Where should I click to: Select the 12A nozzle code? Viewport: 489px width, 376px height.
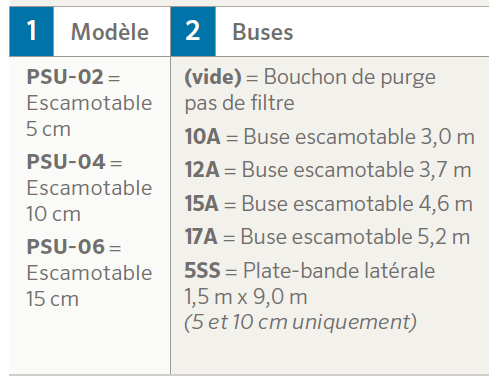(x=202, y=170)
